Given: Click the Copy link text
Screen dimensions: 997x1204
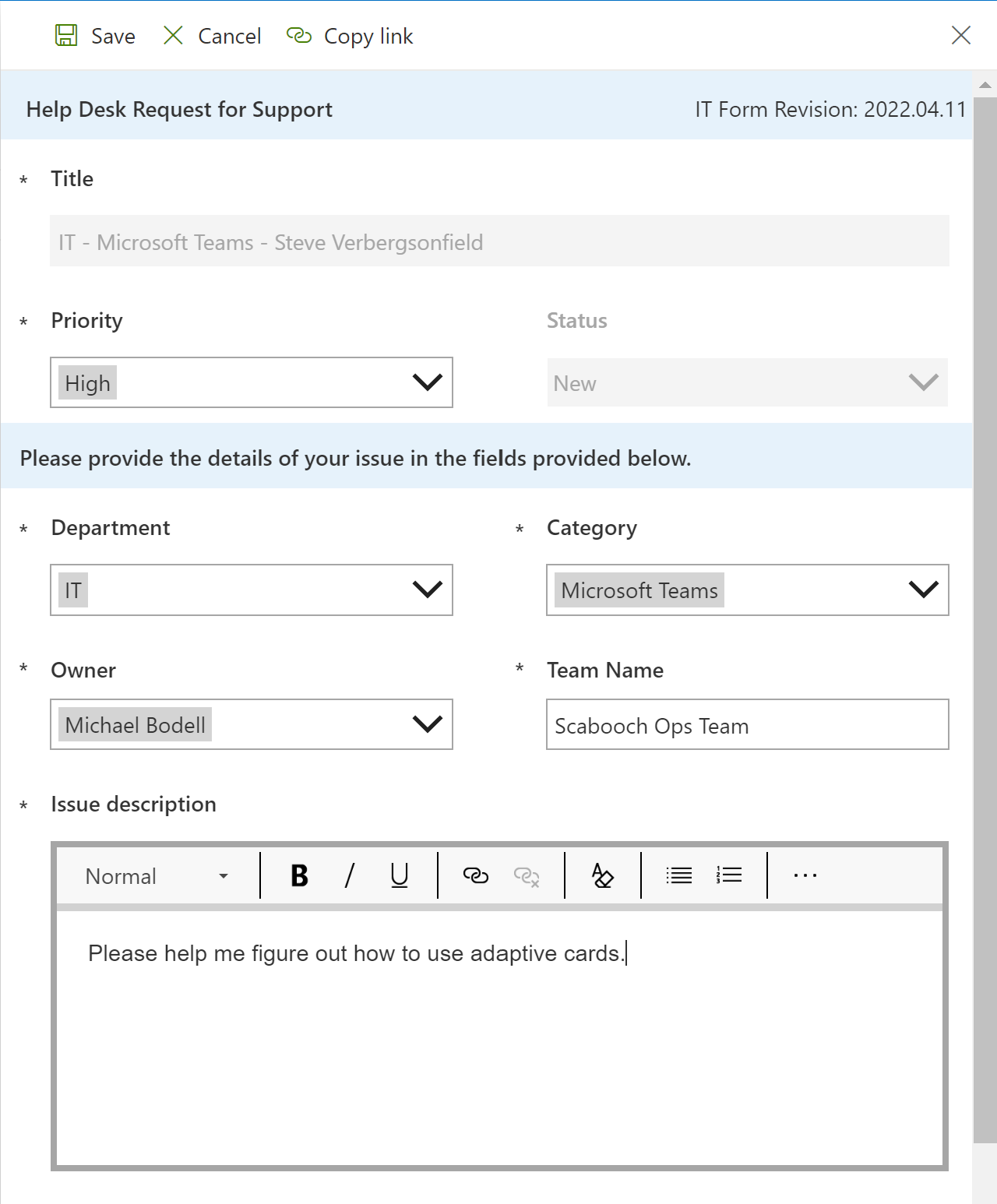Looking at the screenshot, I should pyautogui.click(x=368, y=37).
